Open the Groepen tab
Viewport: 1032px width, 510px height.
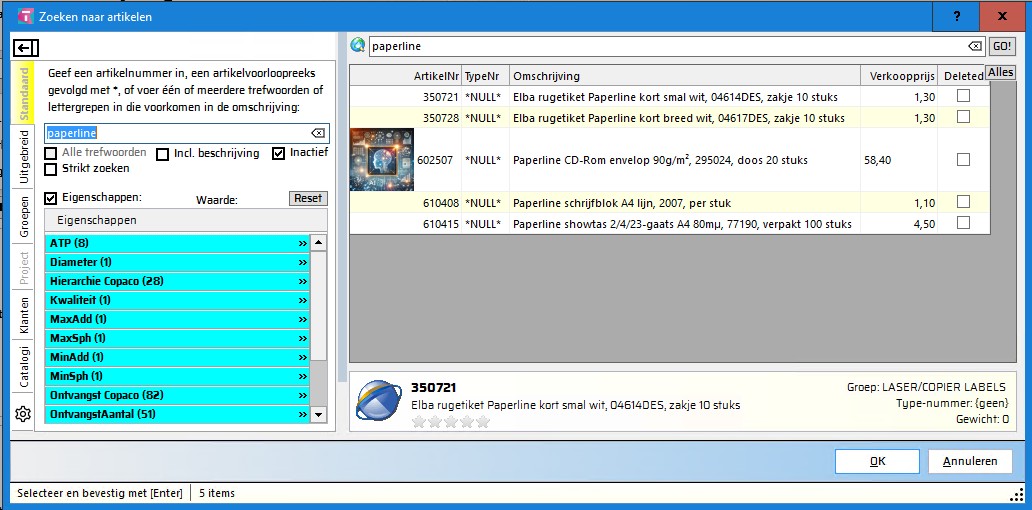point(24,217)
